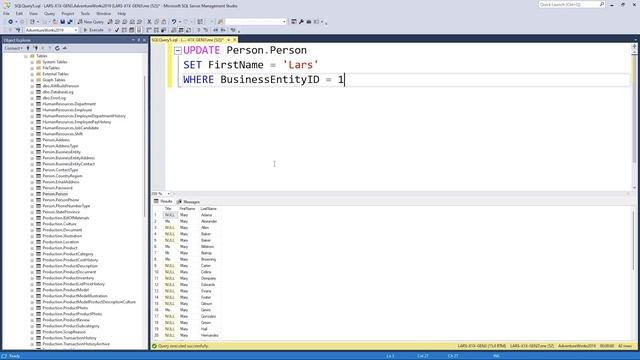Click the 'Hernandez' last name cell
The image size is (640, 360).
click(x=210, y=336)
